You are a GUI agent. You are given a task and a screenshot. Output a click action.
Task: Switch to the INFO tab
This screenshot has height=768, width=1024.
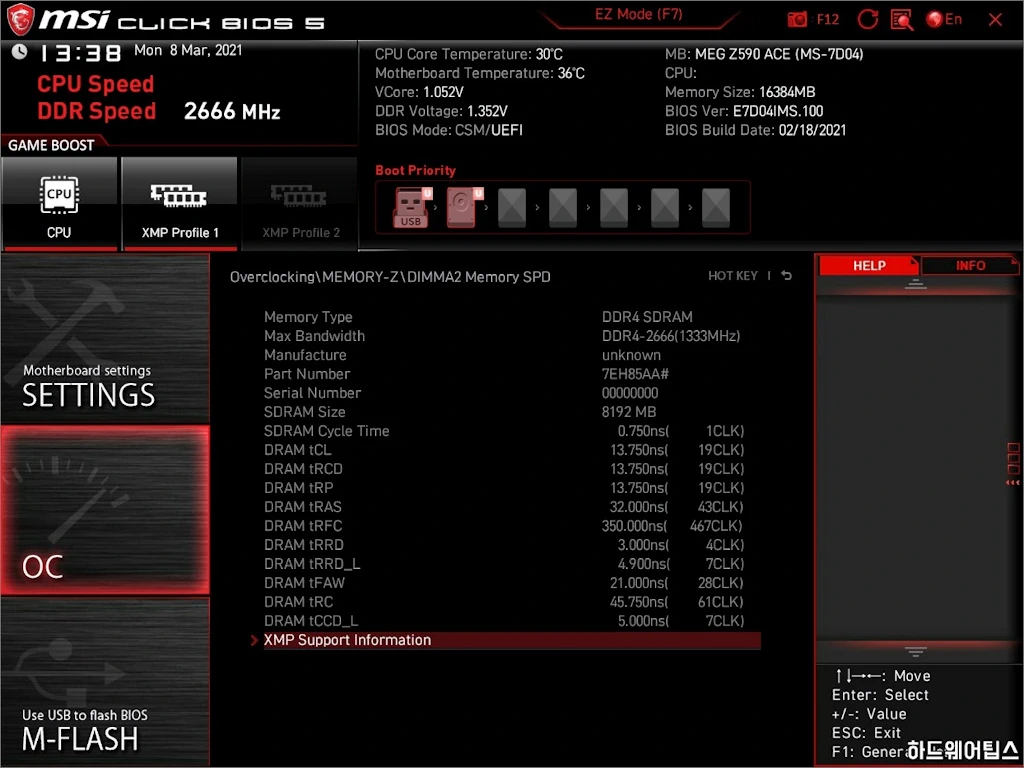pyautogui.click(x=969, y=265)
